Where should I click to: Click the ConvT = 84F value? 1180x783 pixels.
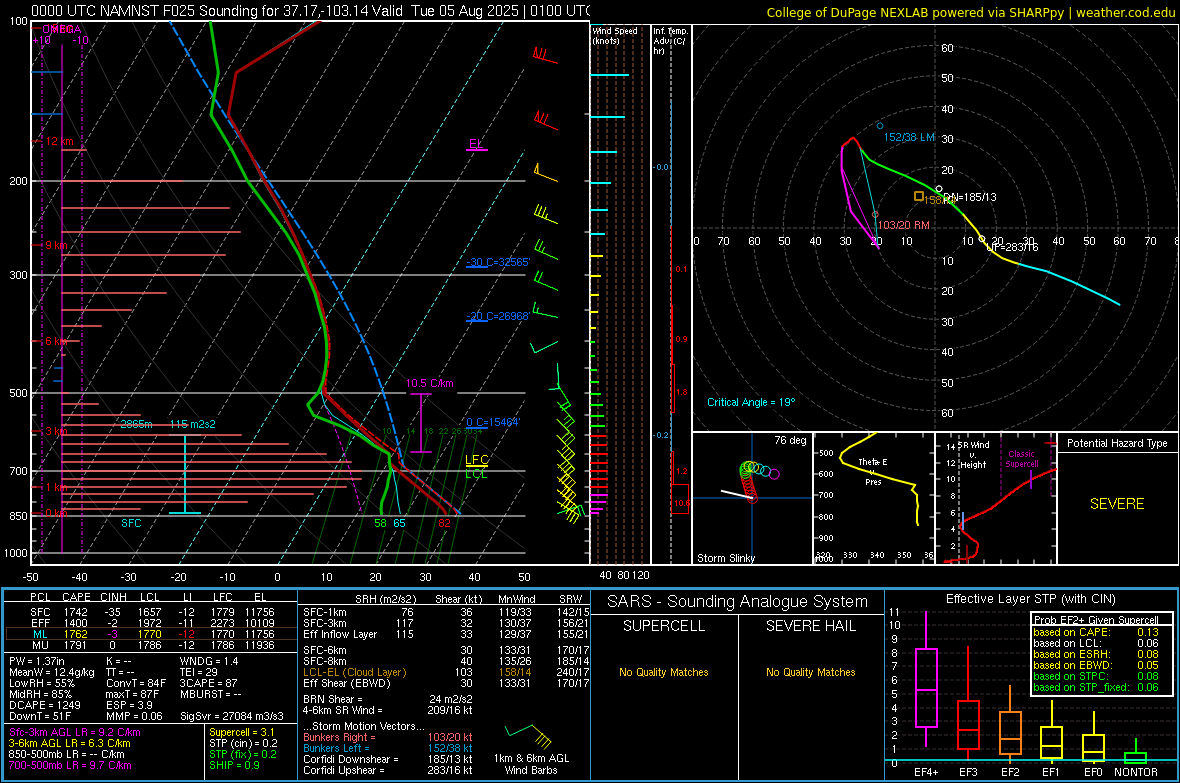(136, 683)
